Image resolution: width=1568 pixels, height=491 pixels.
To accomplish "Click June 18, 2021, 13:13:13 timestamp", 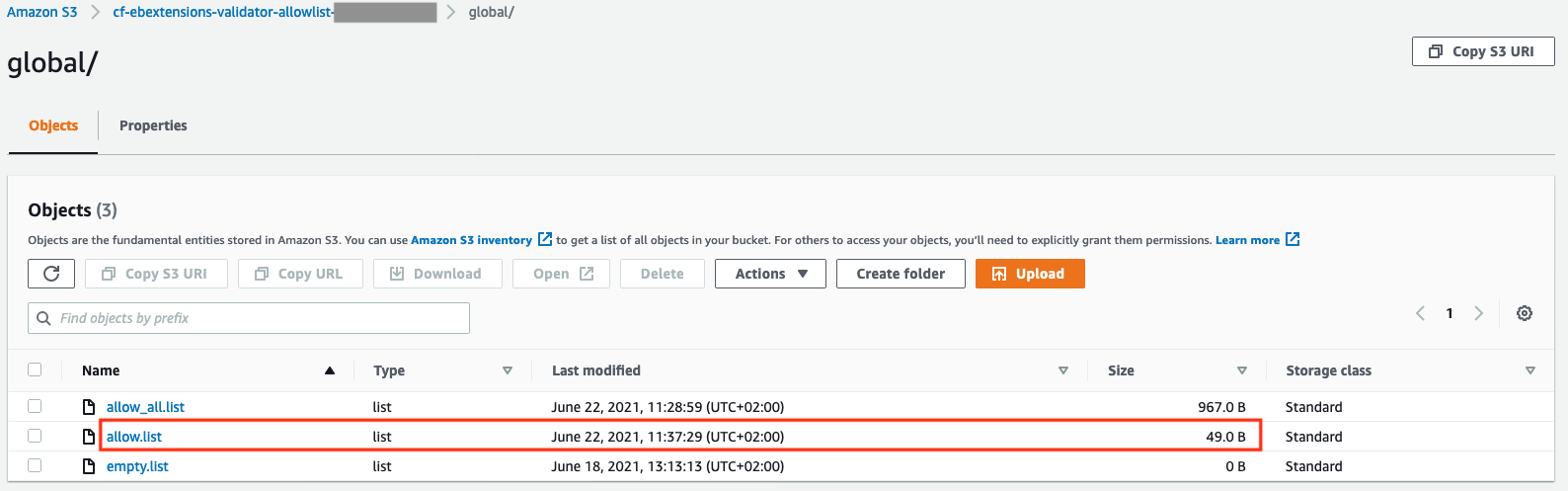I will 667,466.
